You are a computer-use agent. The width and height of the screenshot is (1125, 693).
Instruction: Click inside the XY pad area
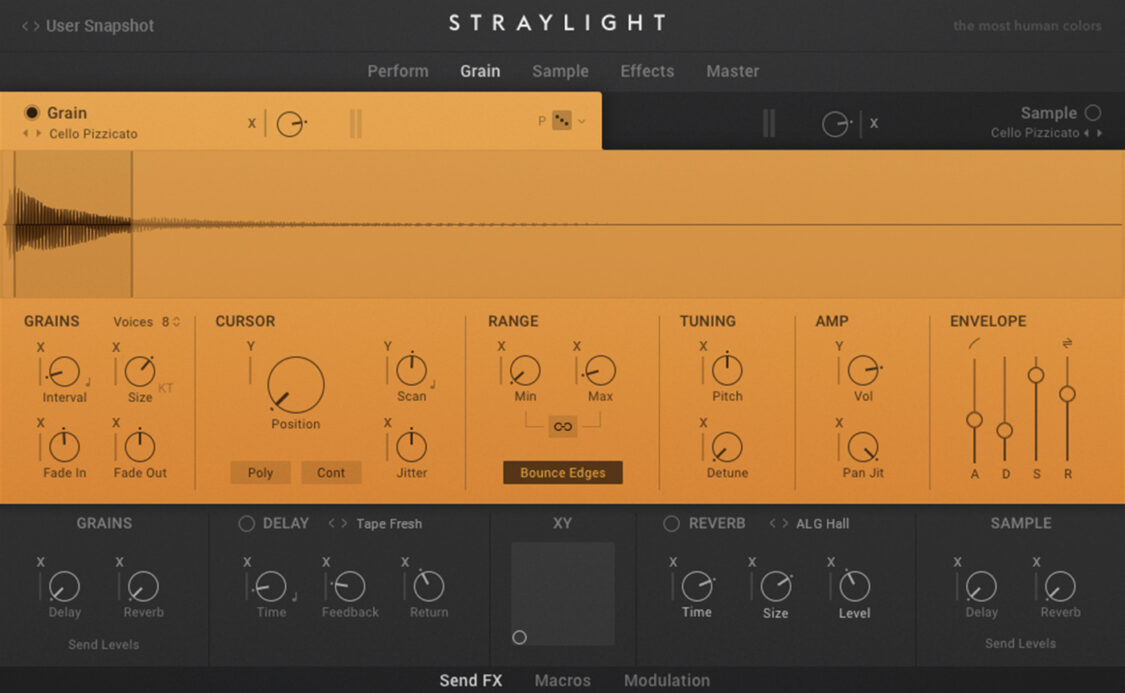coord(561,595)
